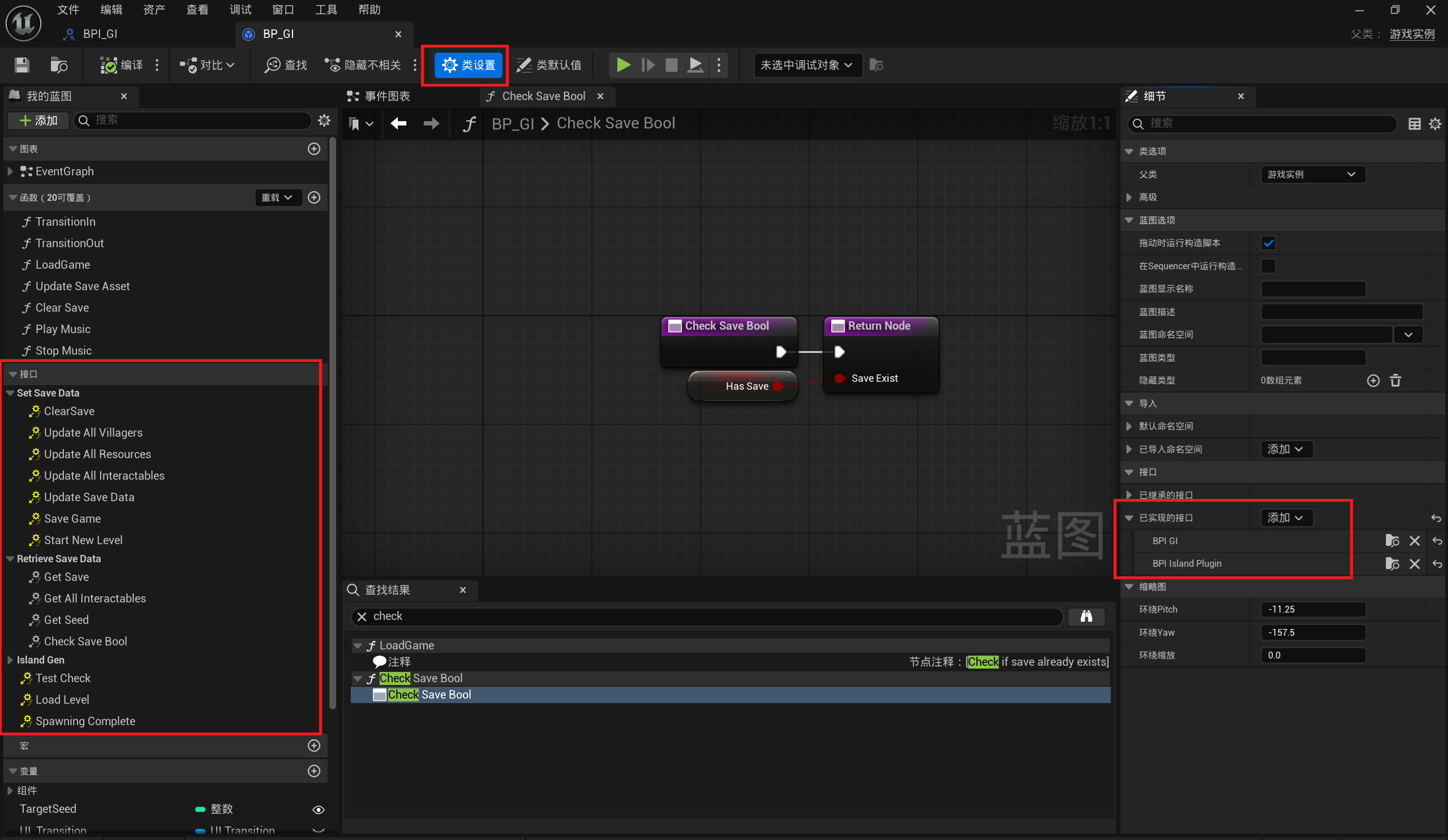Click the blueprint name display field

tap(1312, 289)
